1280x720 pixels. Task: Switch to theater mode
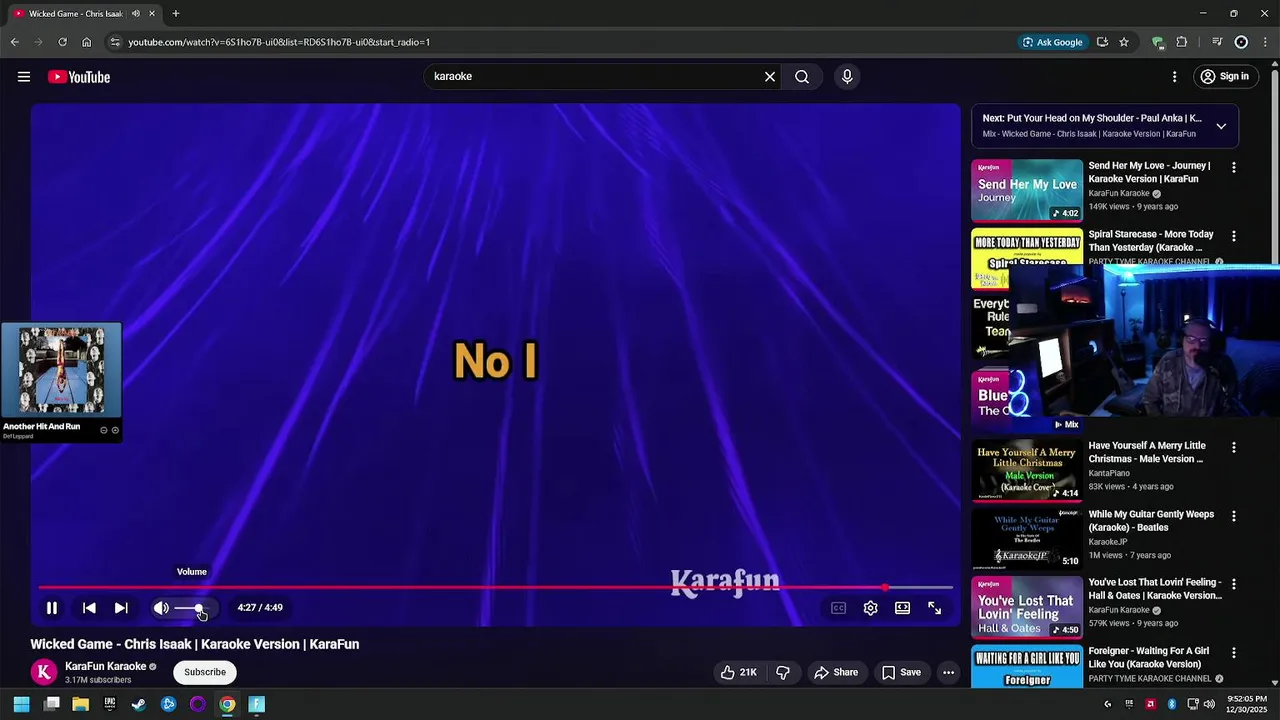pyautogui.click(x=903, y=608)
